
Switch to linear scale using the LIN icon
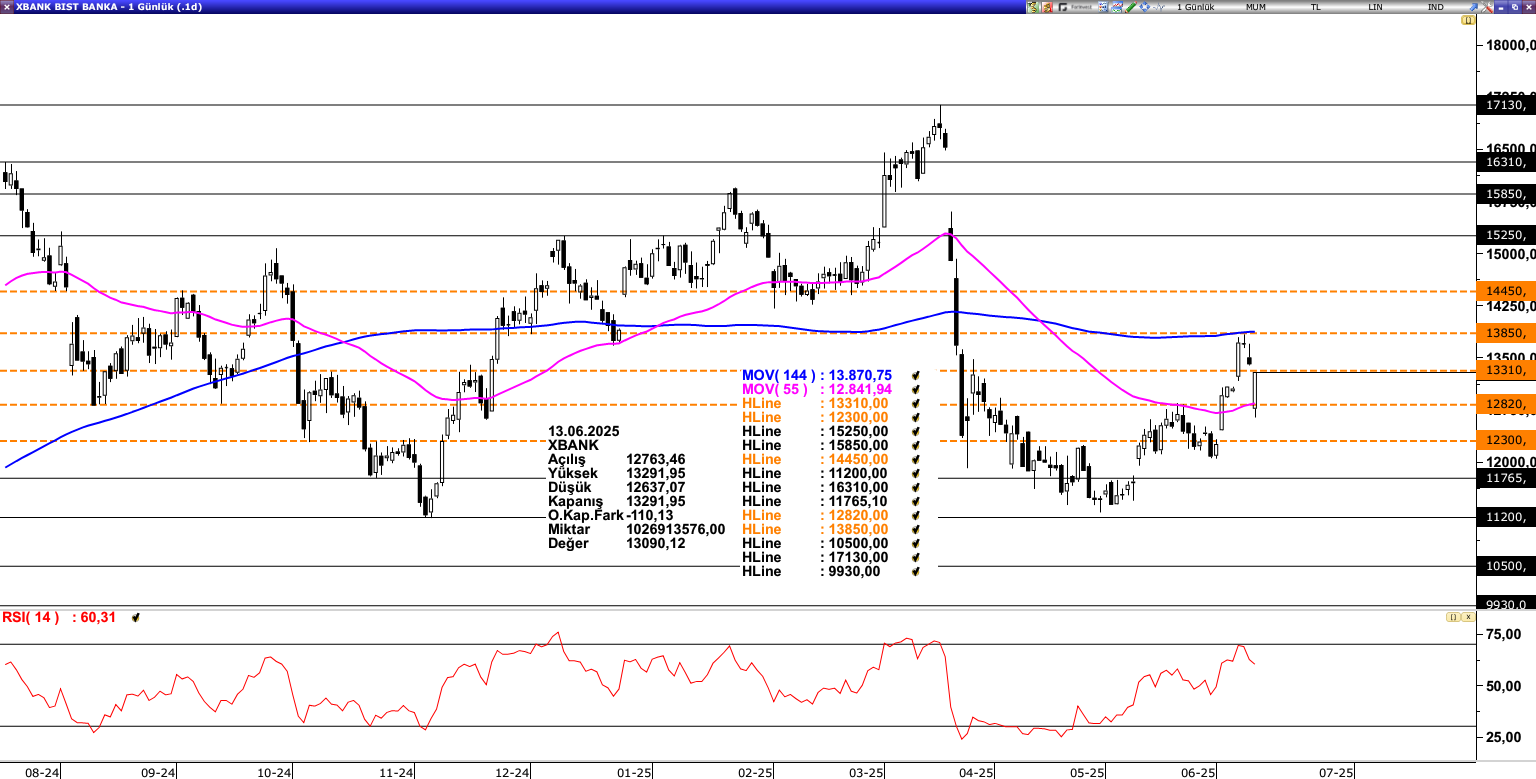(1373, 7)
